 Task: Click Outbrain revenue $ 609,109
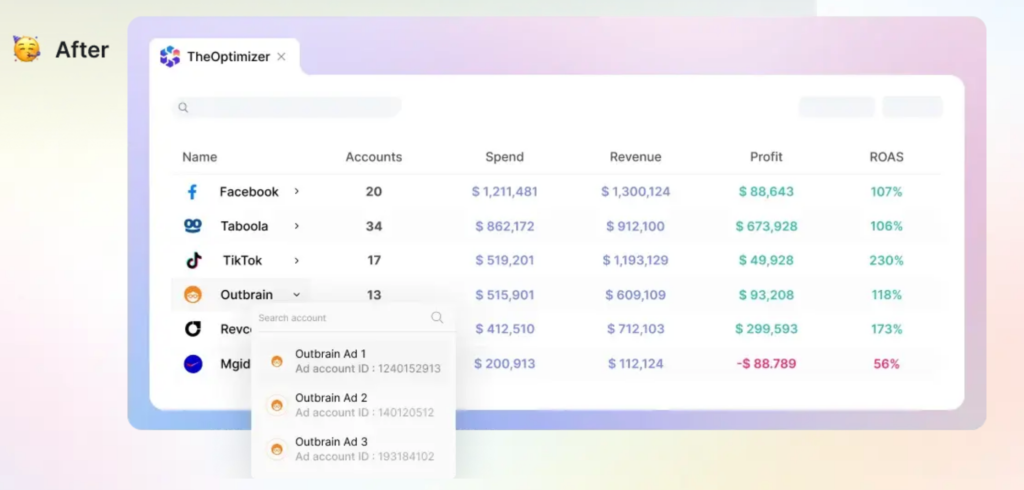pyautogui.click(x=635, y=295)
